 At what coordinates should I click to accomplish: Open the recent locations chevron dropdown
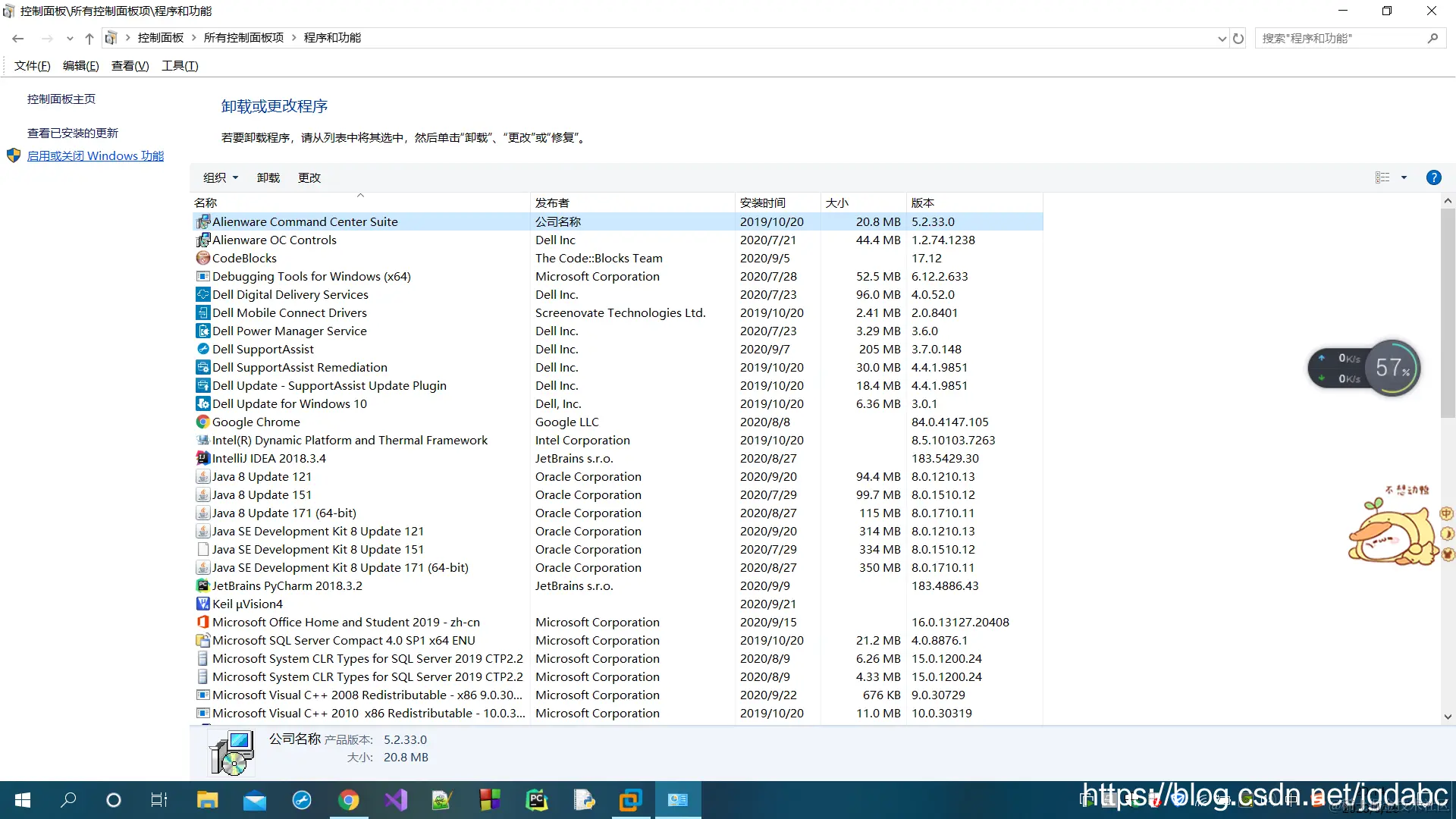pos(70,38)
